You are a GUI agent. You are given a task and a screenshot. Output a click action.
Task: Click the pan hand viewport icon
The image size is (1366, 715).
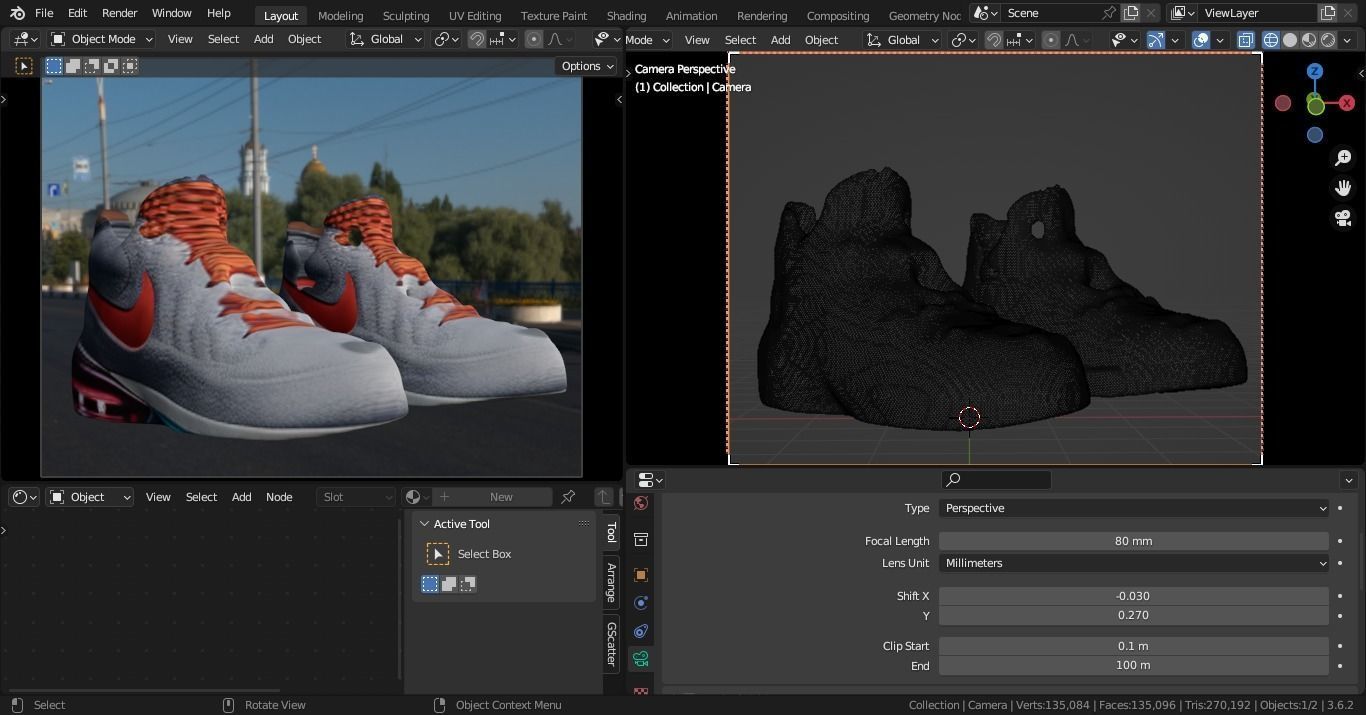pyautogui.click(x=1343, y=188)
